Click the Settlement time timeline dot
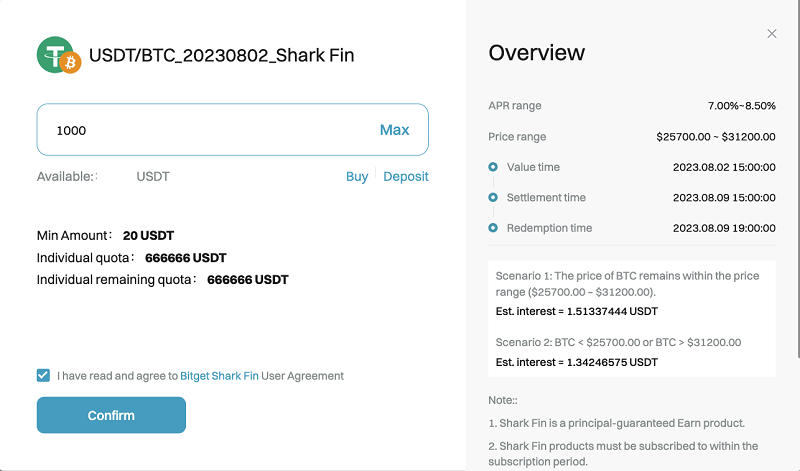 (x=493, y=198)
